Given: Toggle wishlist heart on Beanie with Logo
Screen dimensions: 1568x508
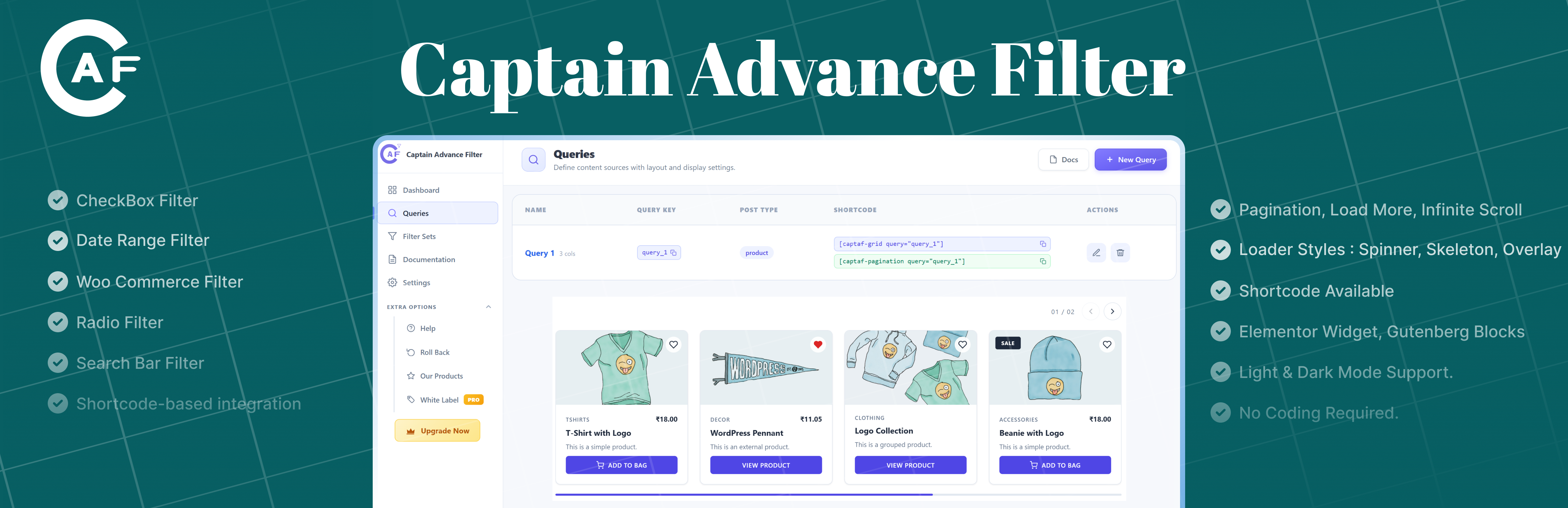Looking at the screenshot, I should coord(1107,345).
